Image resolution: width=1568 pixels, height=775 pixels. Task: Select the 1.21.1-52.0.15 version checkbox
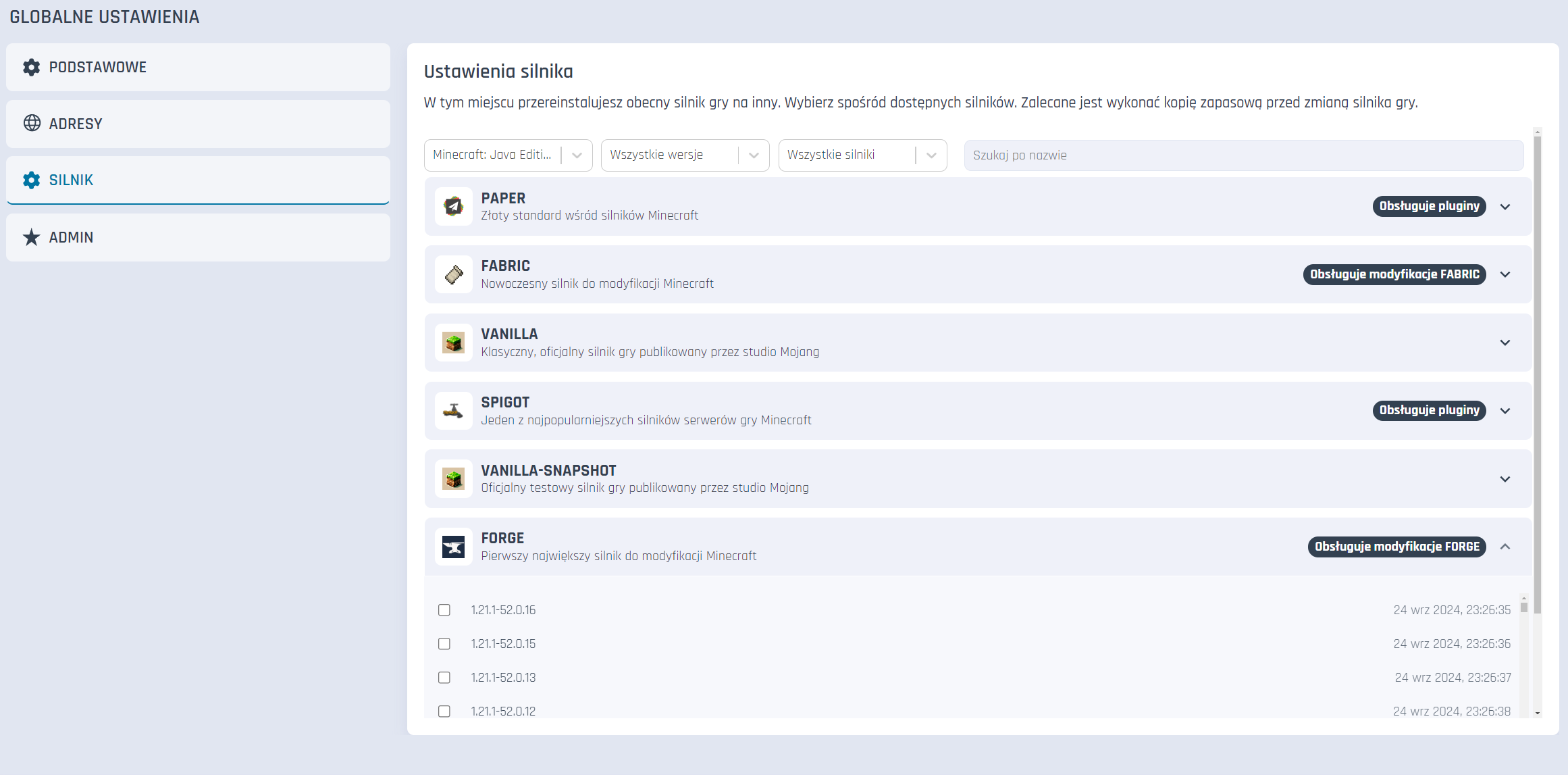[444, 644]
